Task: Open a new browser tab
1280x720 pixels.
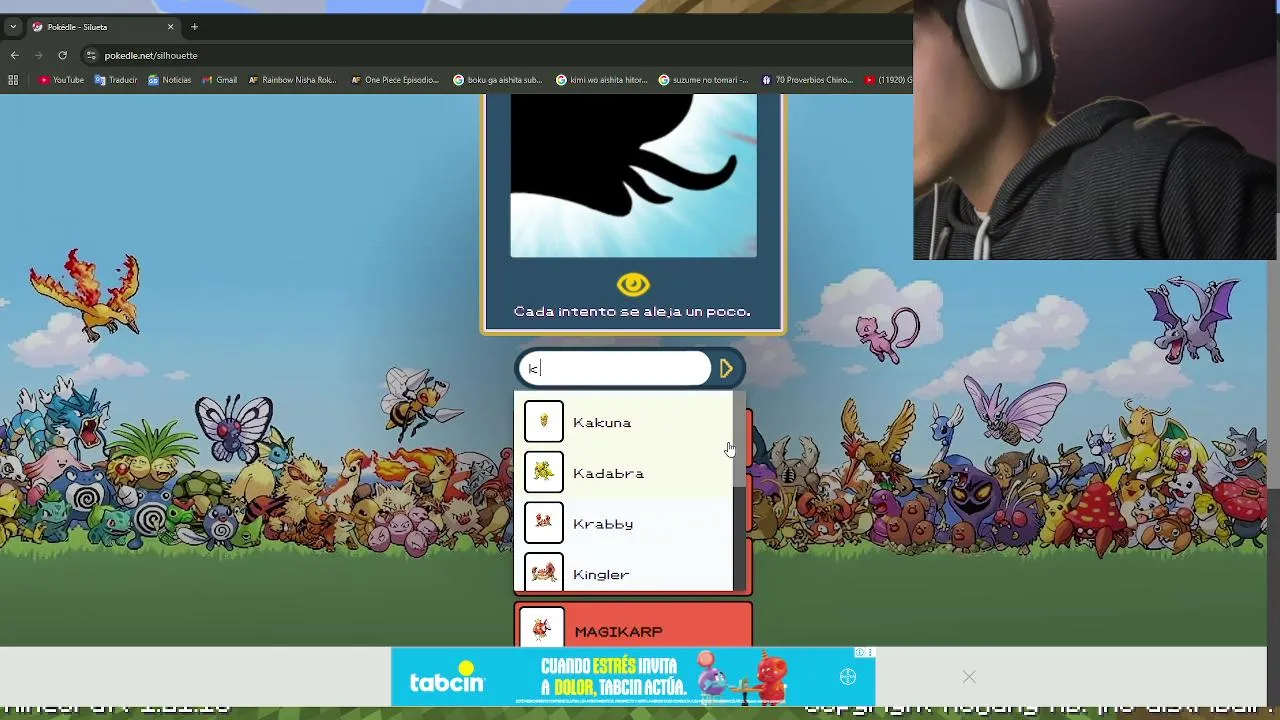Action: [194, 27]
